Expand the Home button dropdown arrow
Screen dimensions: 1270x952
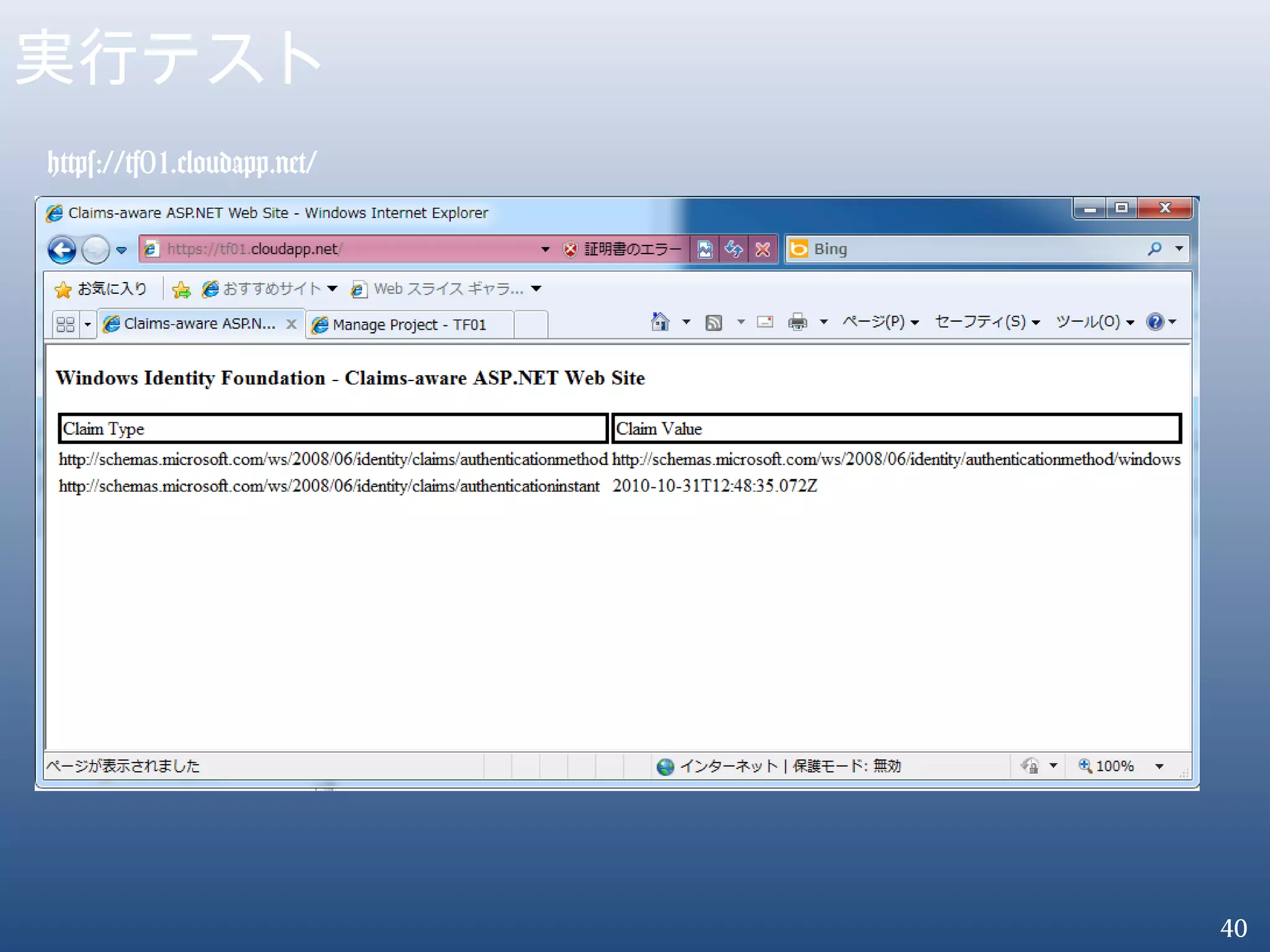tap(686, 322)
